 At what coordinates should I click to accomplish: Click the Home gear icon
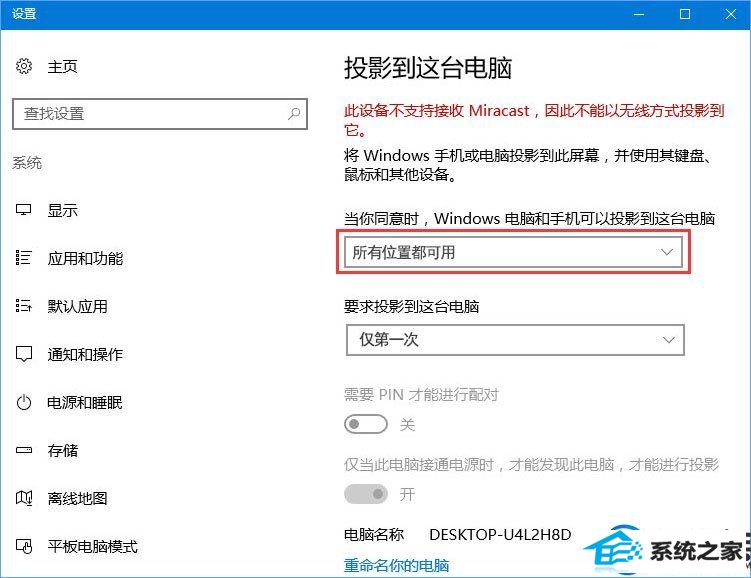pyautogui.click(x=24, y=66)
